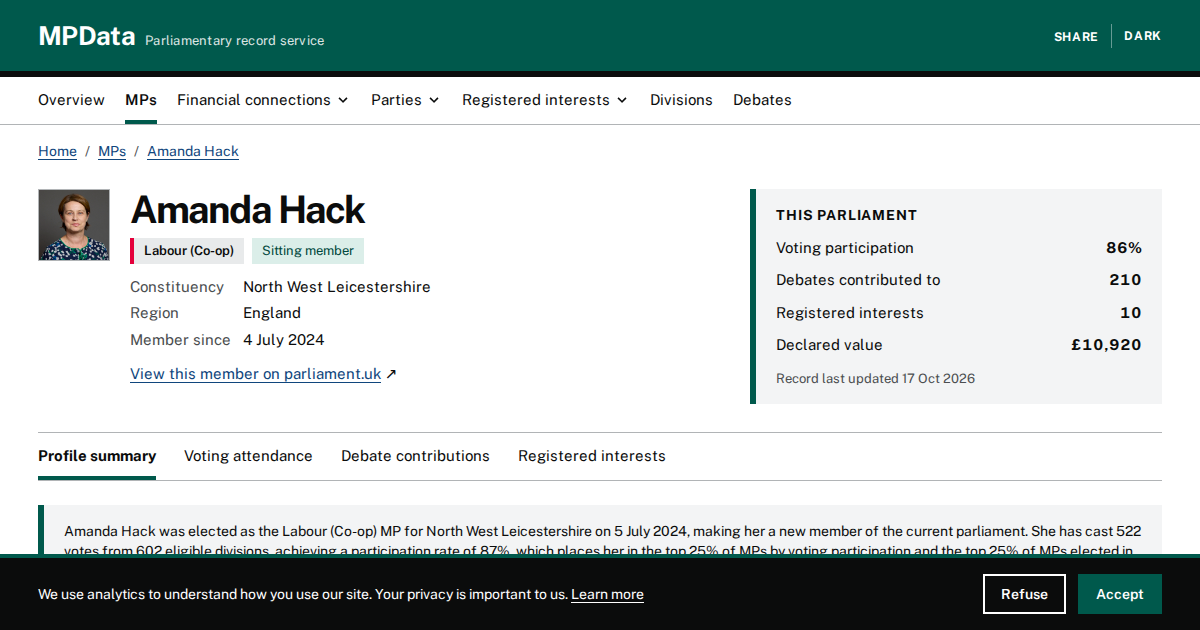Click the external link arrow icon
The image size is (1200, 630).
point(391,374)
